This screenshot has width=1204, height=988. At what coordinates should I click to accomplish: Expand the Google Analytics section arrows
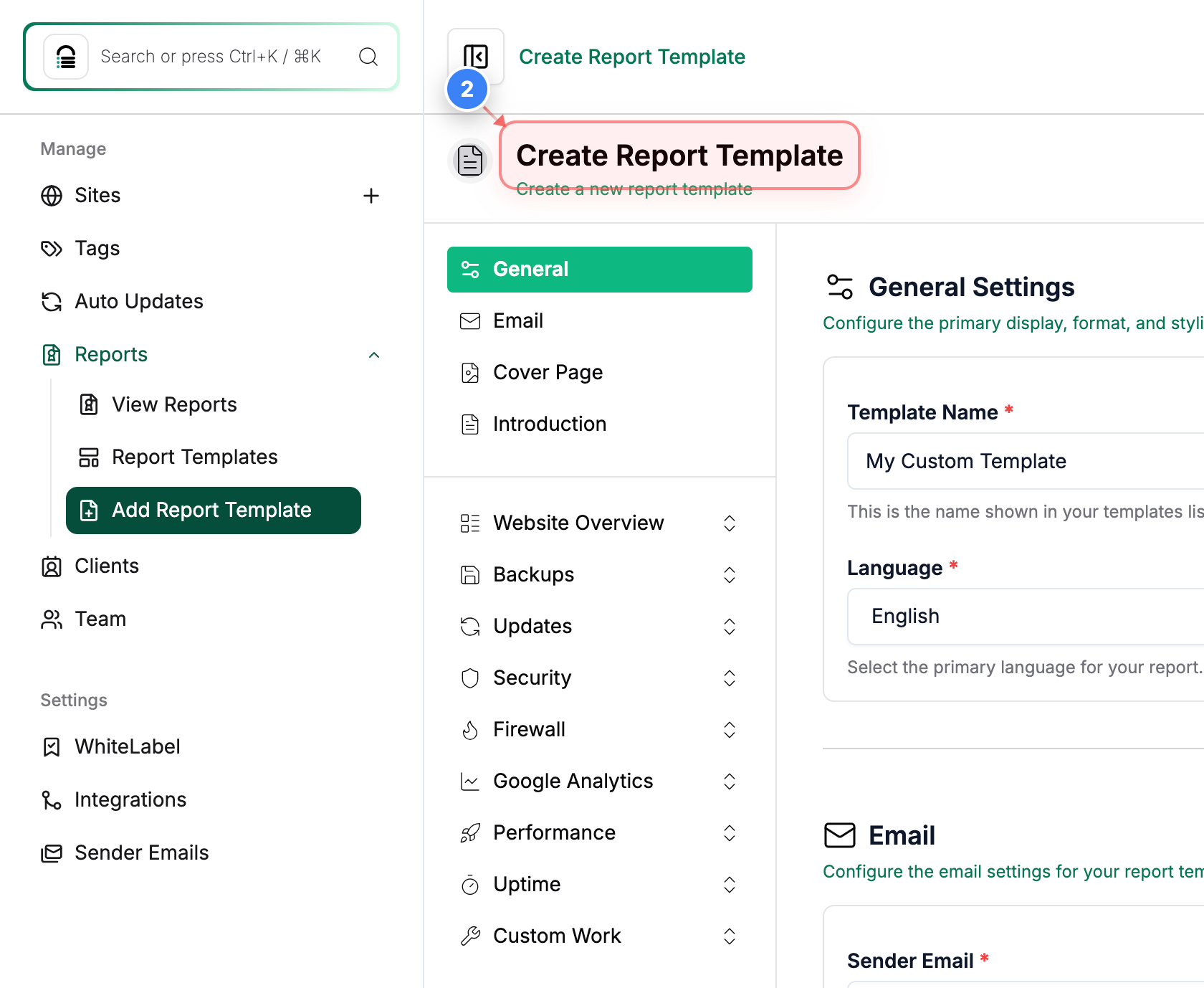point(730,782)
